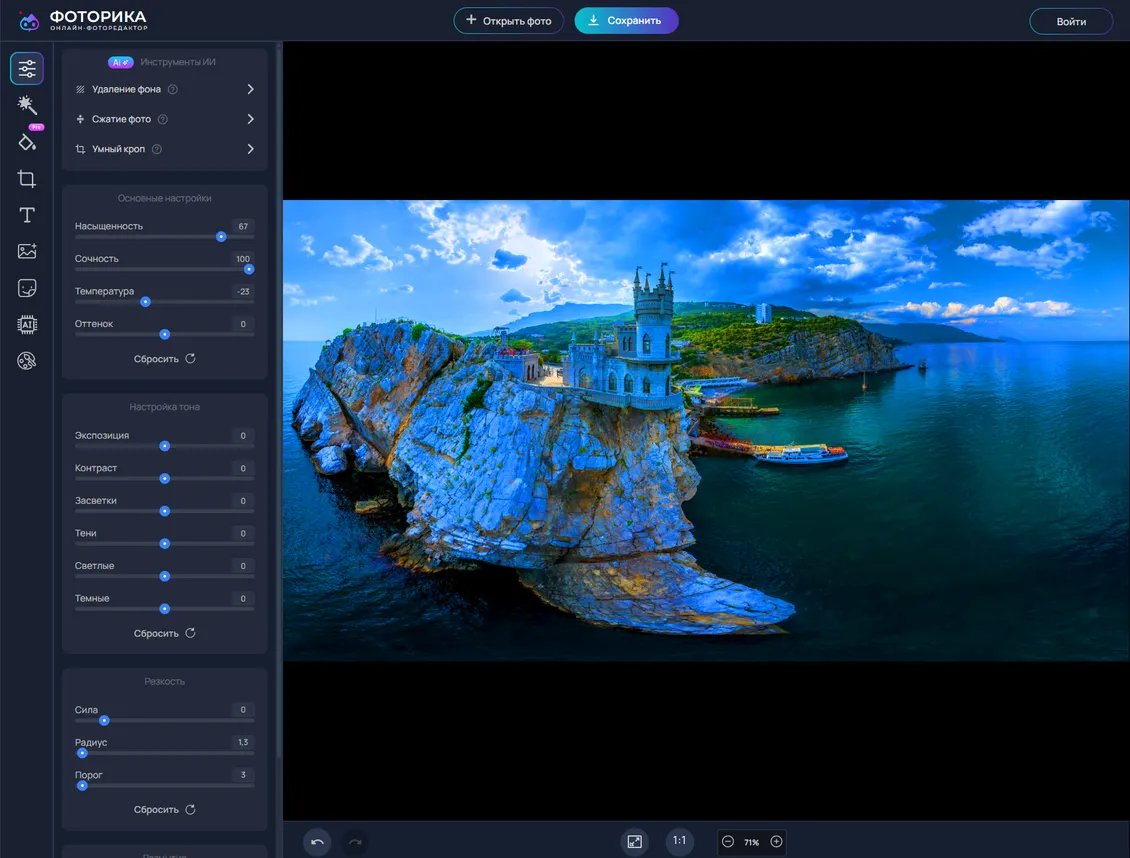Click the Насыщенность slider handle
This screenshot has width=1130, height=858.
coord(221,237)
